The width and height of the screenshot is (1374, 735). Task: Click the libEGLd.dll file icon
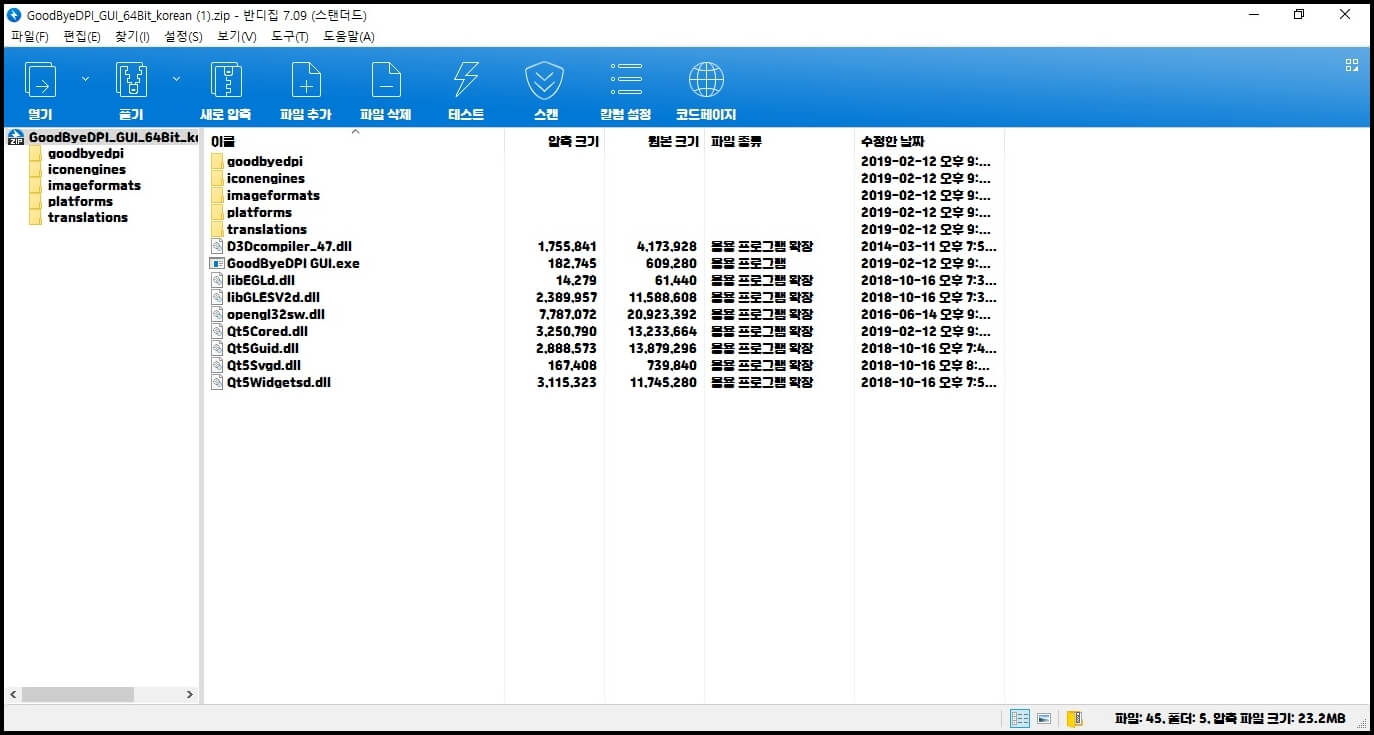tap(217, 281)
